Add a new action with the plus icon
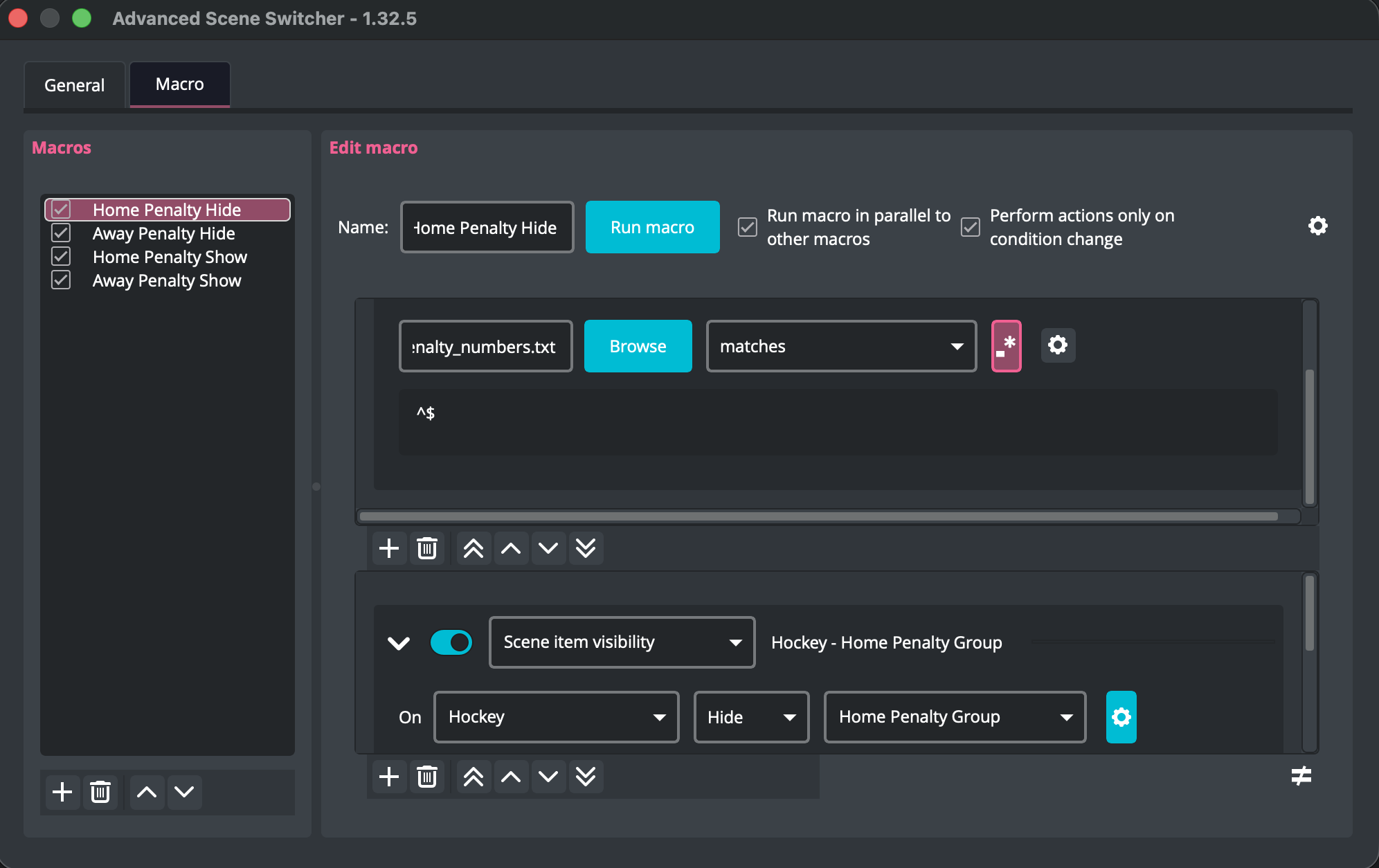This screenshot has width=1379, height=868. click(x=389, y=776)
